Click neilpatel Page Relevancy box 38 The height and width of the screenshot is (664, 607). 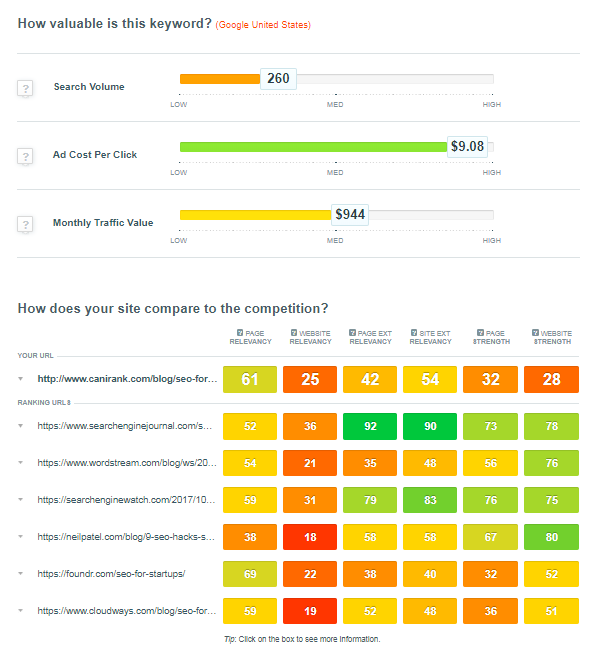250,537
